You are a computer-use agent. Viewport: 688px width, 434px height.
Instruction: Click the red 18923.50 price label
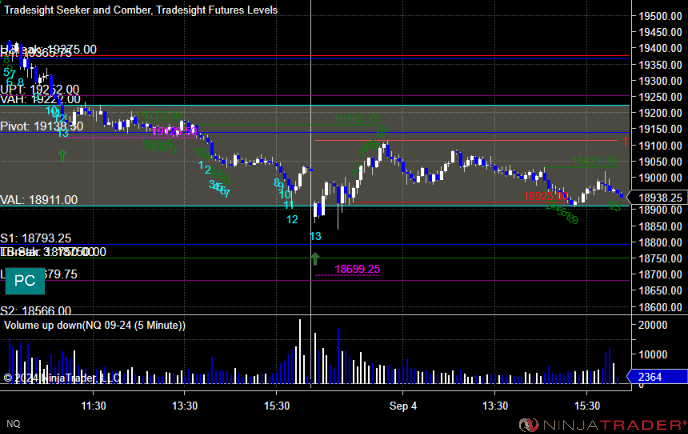point(545,196)
